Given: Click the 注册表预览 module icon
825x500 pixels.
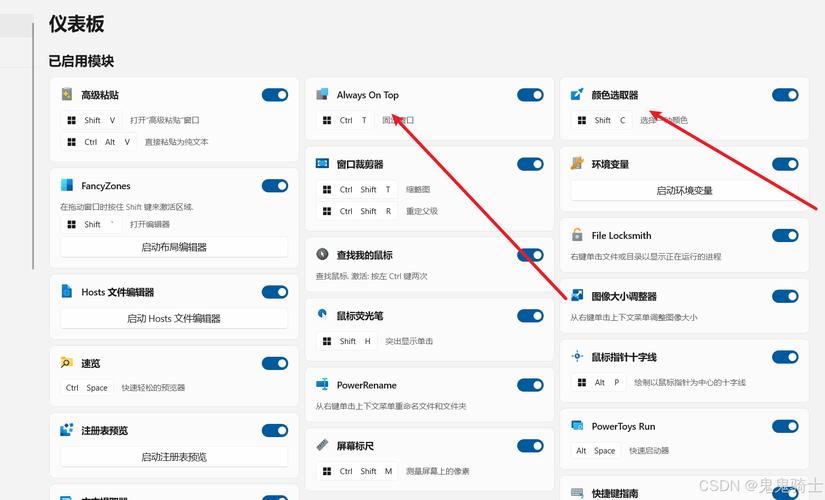Looking at the screenshot, I should (x=66, y=429).
